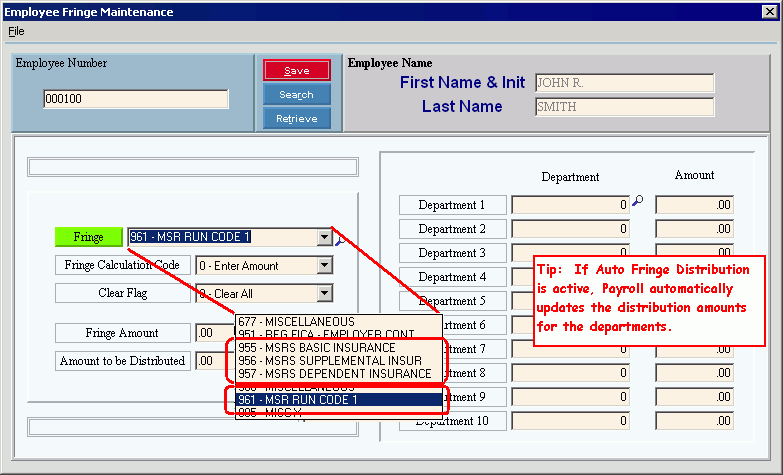Close the Employee Fringe Maintenance window

pyautogui.click(x=770, y=12)
